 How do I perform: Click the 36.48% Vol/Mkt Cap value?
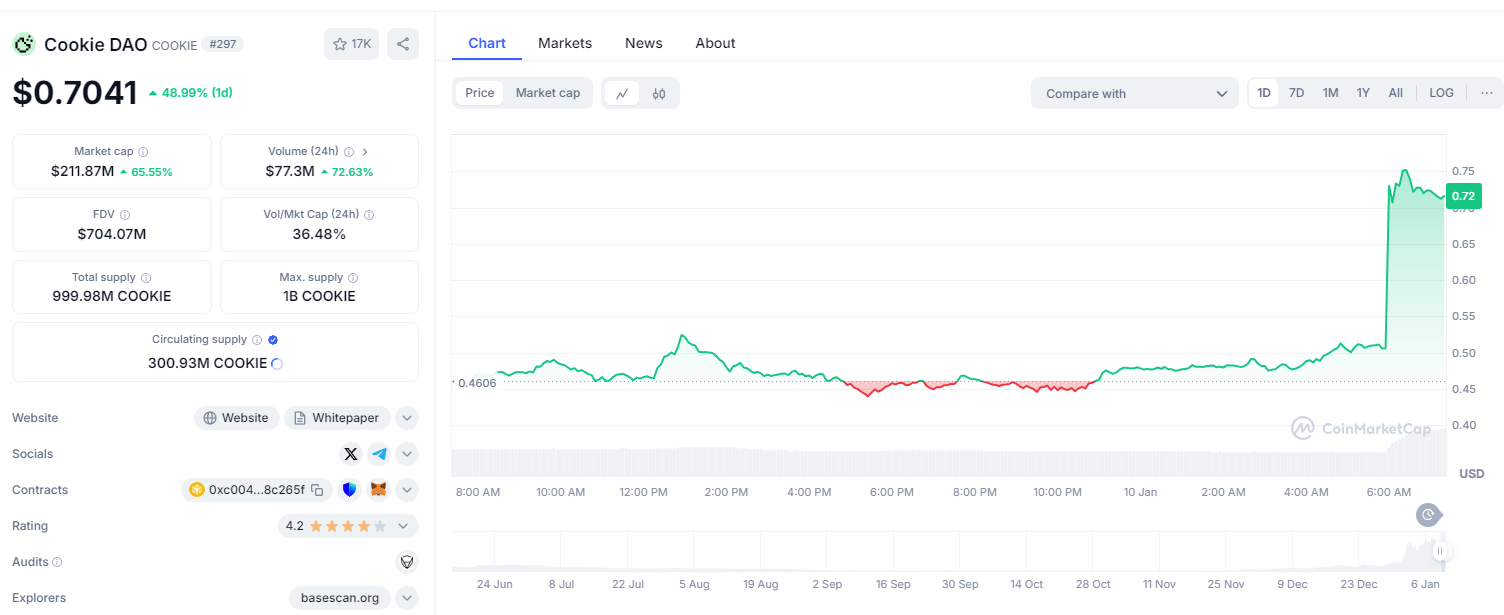tap(319, 234)
